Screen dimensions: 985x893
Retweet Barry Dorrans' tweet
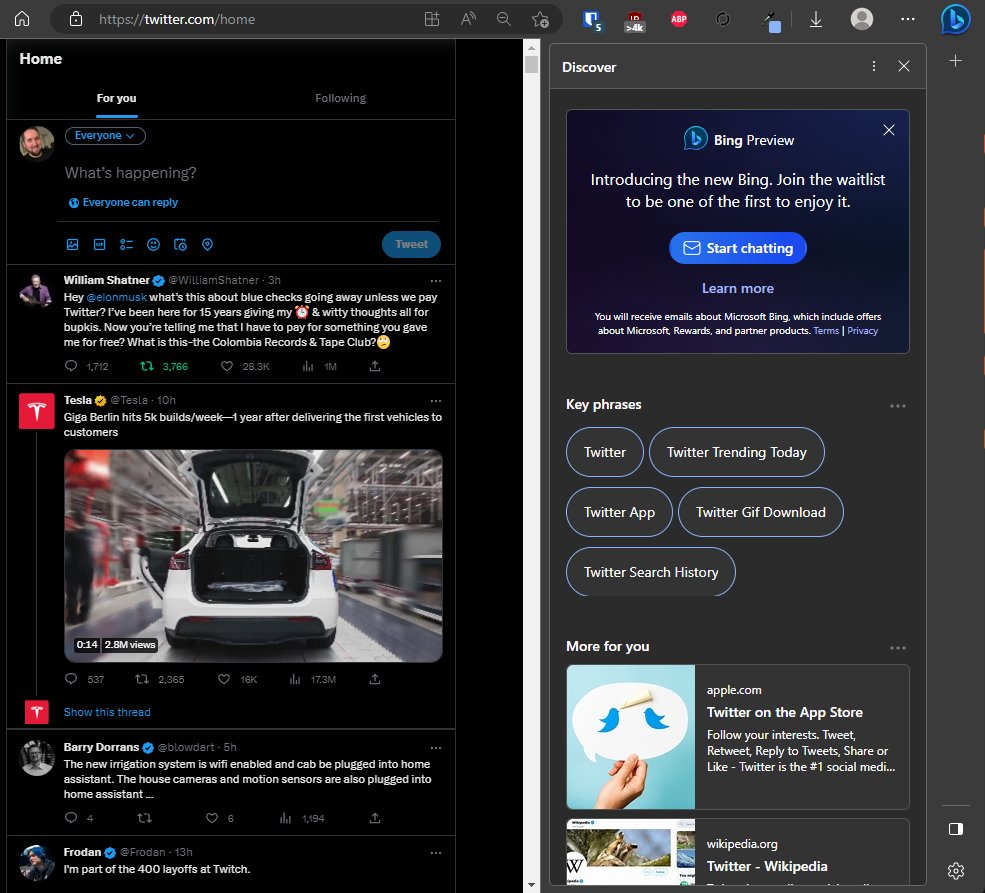tap(144, 818)
